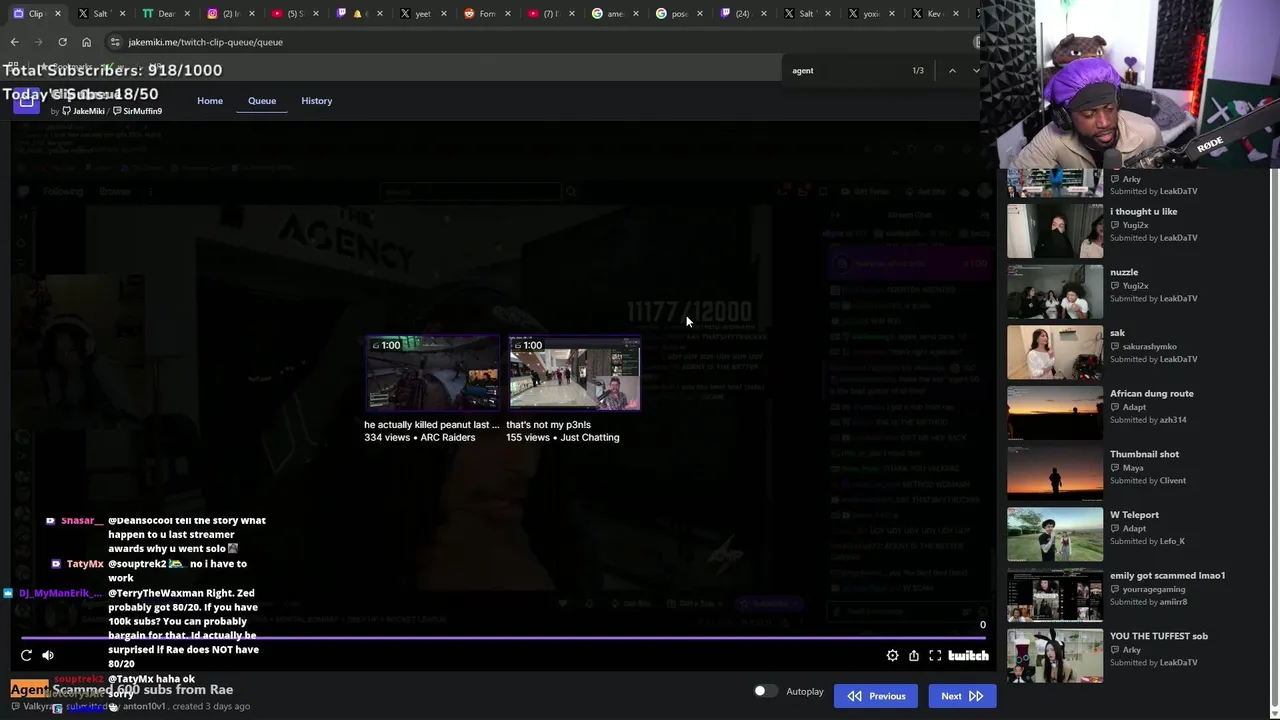Click the 'African dung route' clip title
The height and width of the screenshot is (720, 1280).
pos(1151,394)
